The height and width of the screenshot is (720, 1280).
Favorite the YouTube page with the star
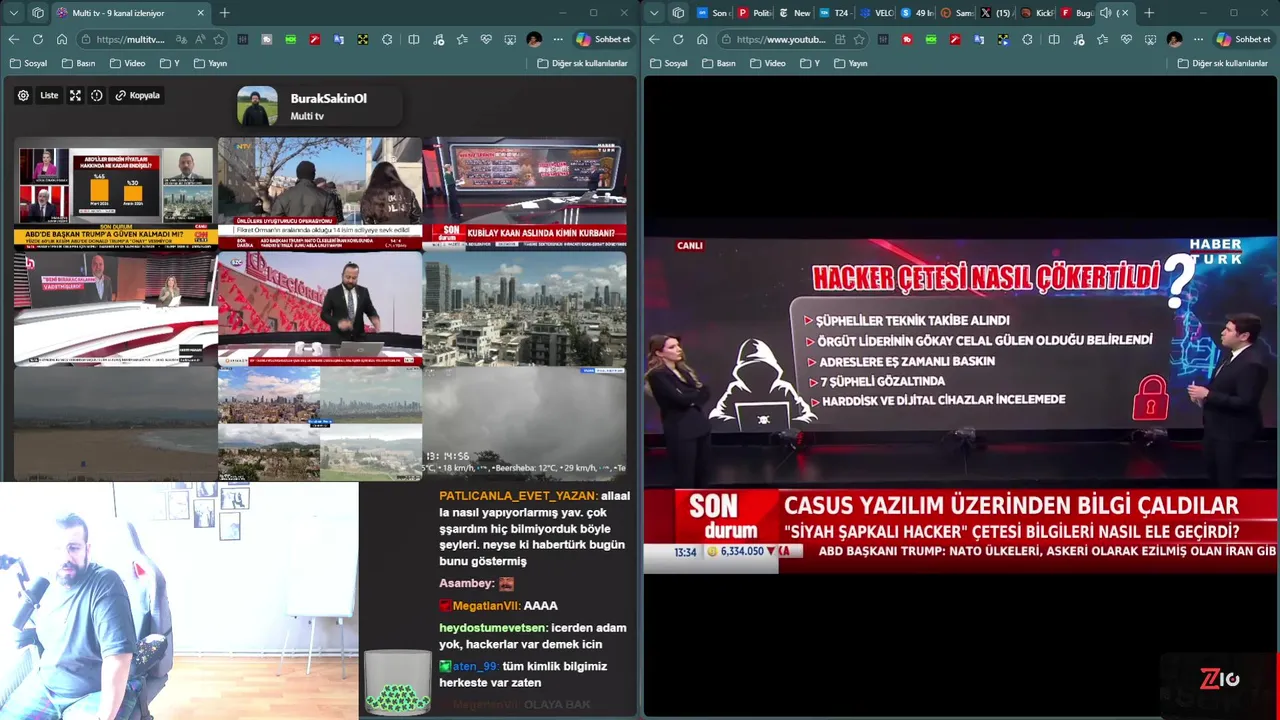tap(859, 39)
